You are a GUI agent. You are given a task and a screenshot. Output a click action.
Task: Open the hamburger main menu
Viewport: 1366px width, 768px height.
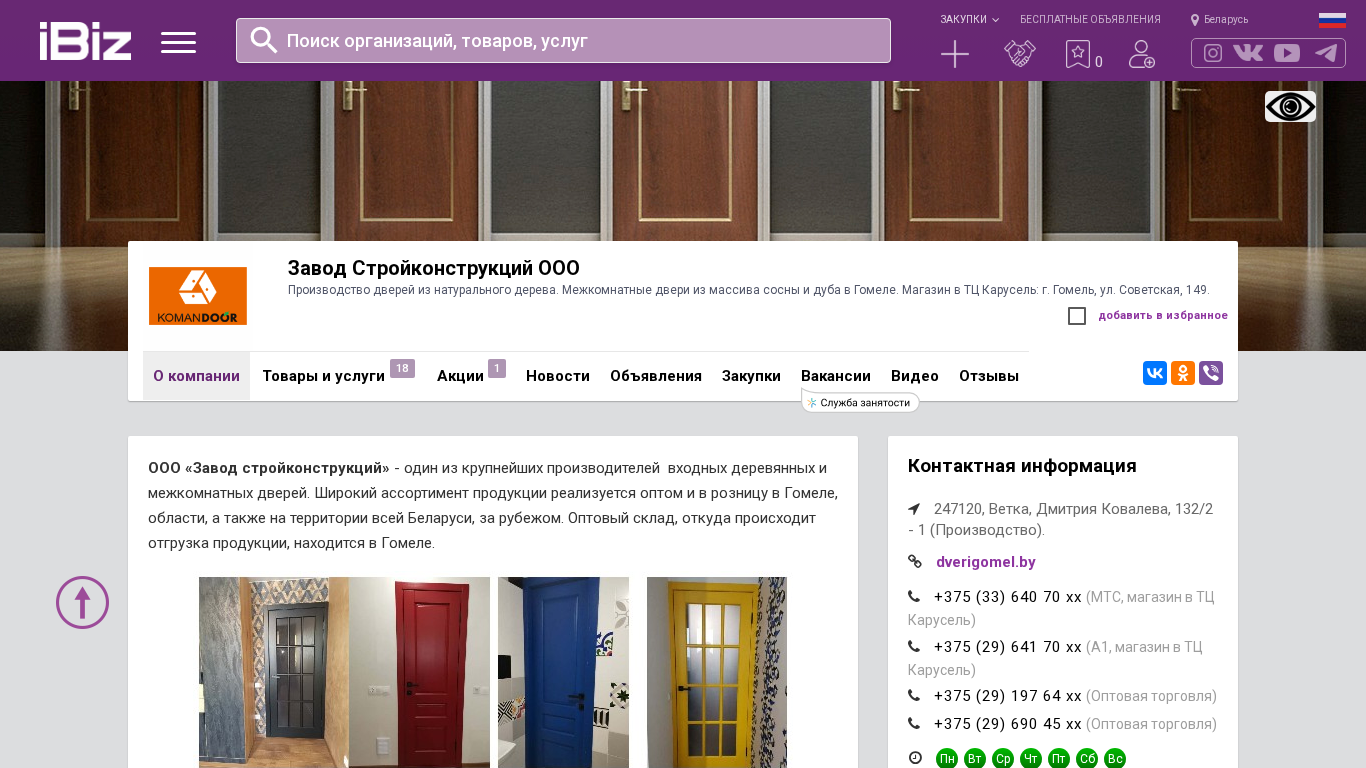click(178, 42)
